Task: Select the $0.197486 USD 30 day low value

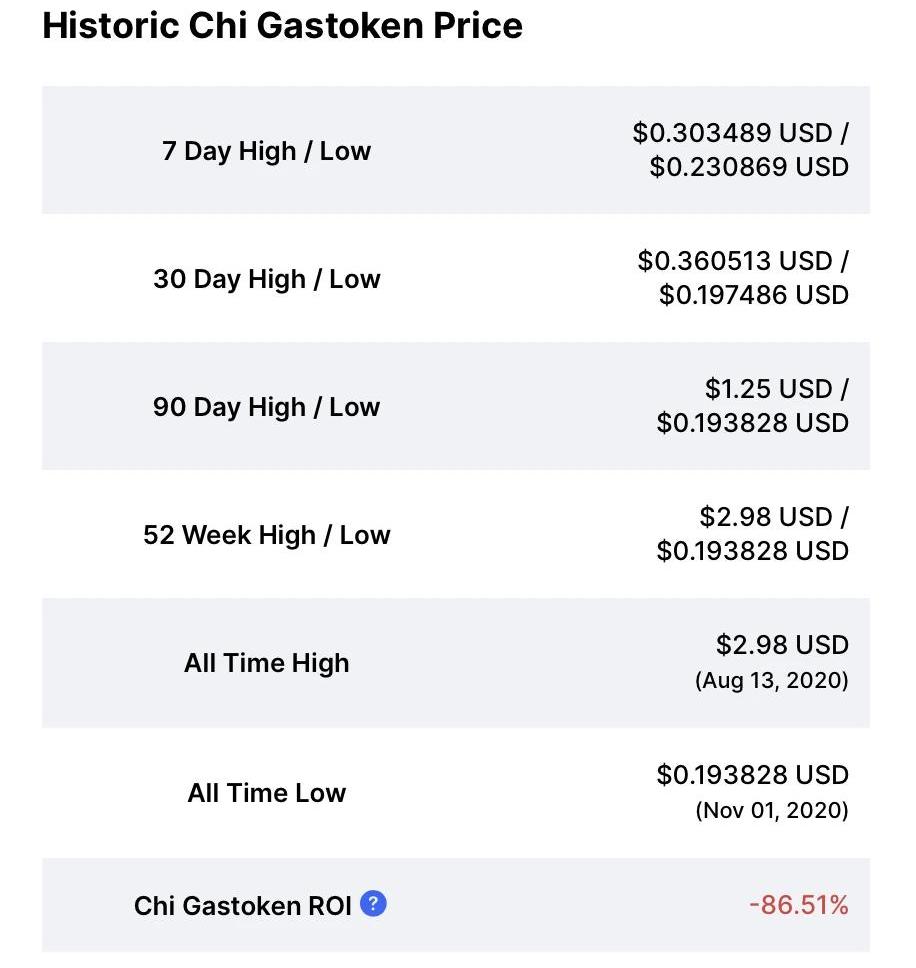Action: coord(754,294)
